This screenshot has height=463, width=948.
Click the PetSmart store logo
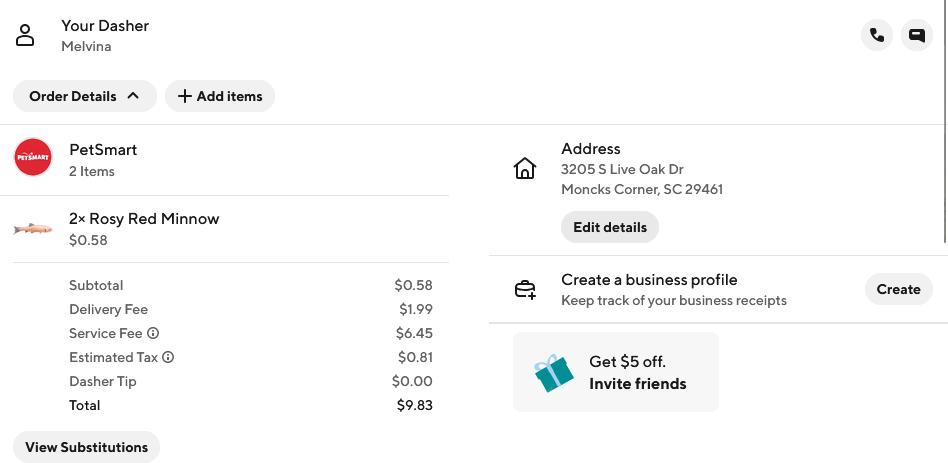(x=33, y=157)
